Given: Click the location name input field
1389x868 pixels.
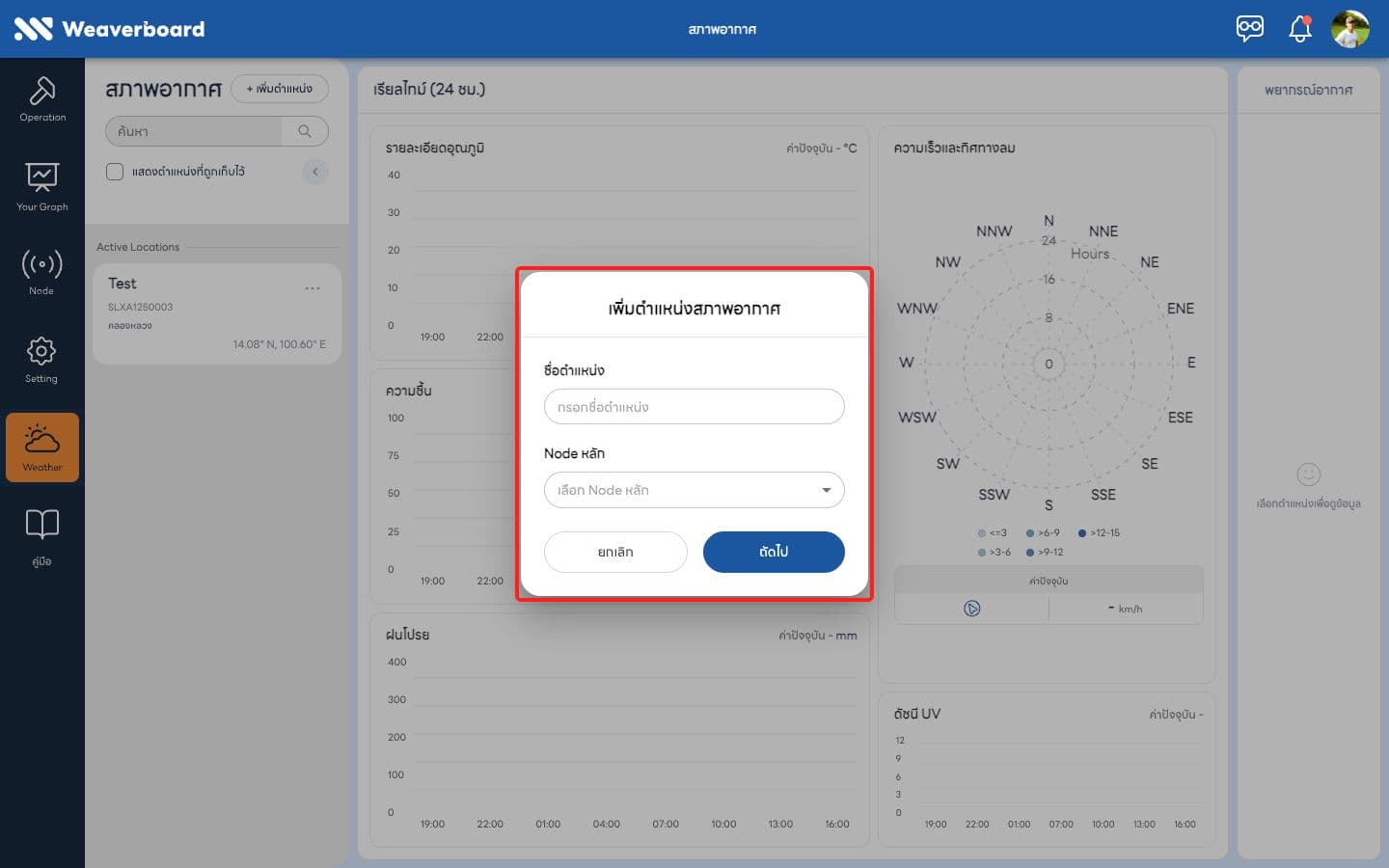Looking at the screenshot, I should coord(694,407).
